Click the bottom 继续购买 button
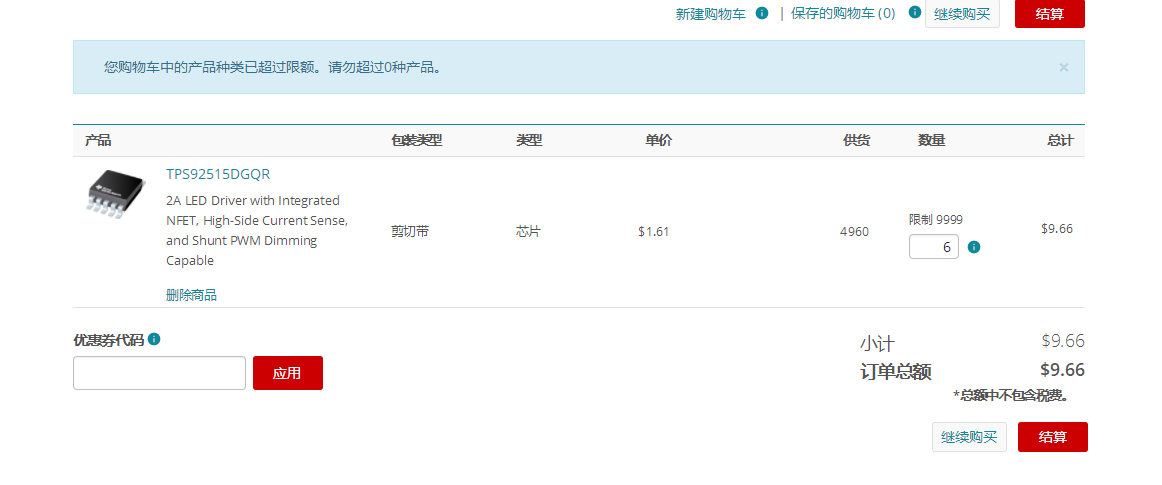Viewport: 1162px width, 485px height. click(969, 437)
